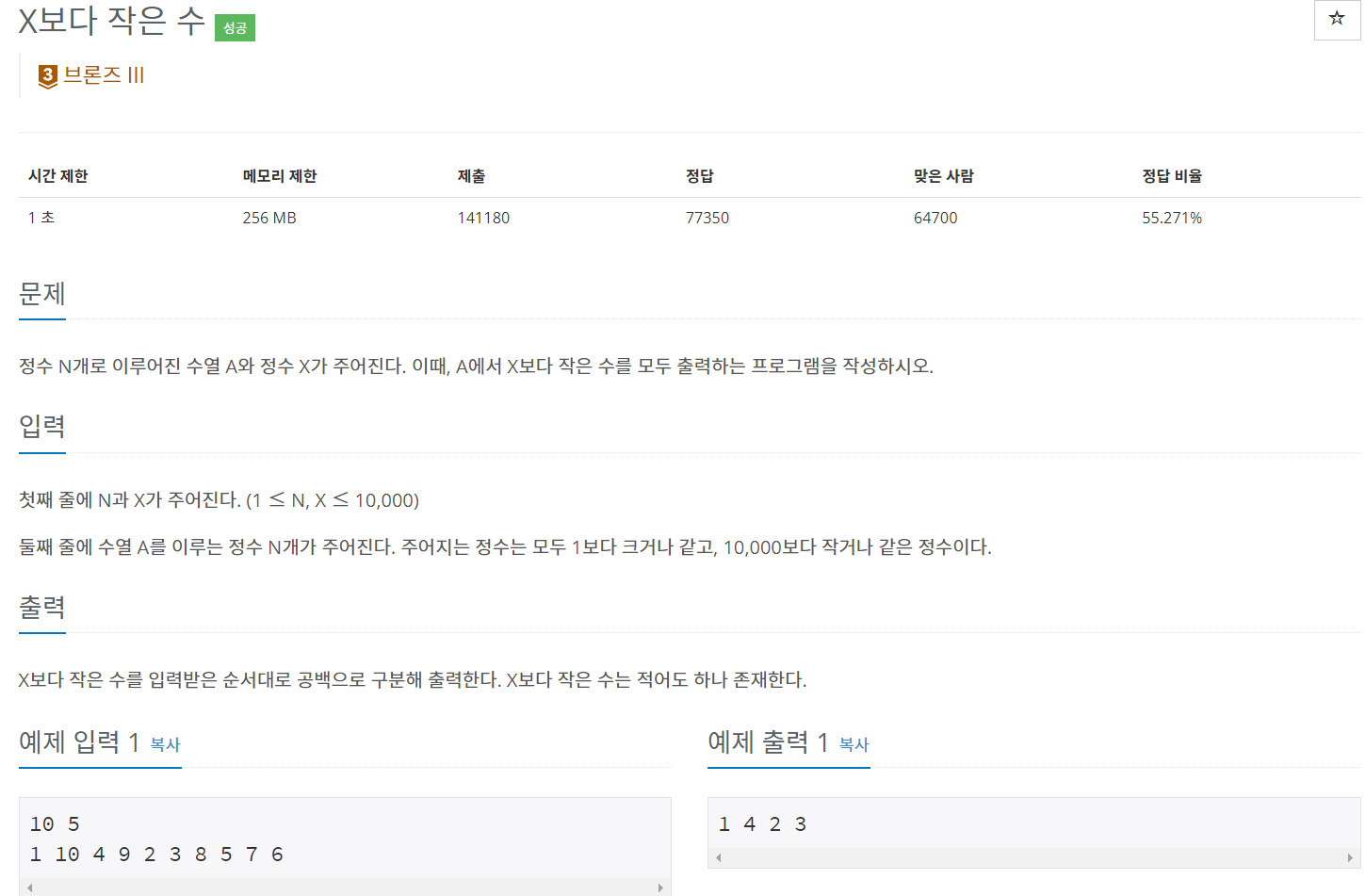Viewport: 1366px width, 896px height.
Task: Click the submissions value 141180
Action: [483, 218]
